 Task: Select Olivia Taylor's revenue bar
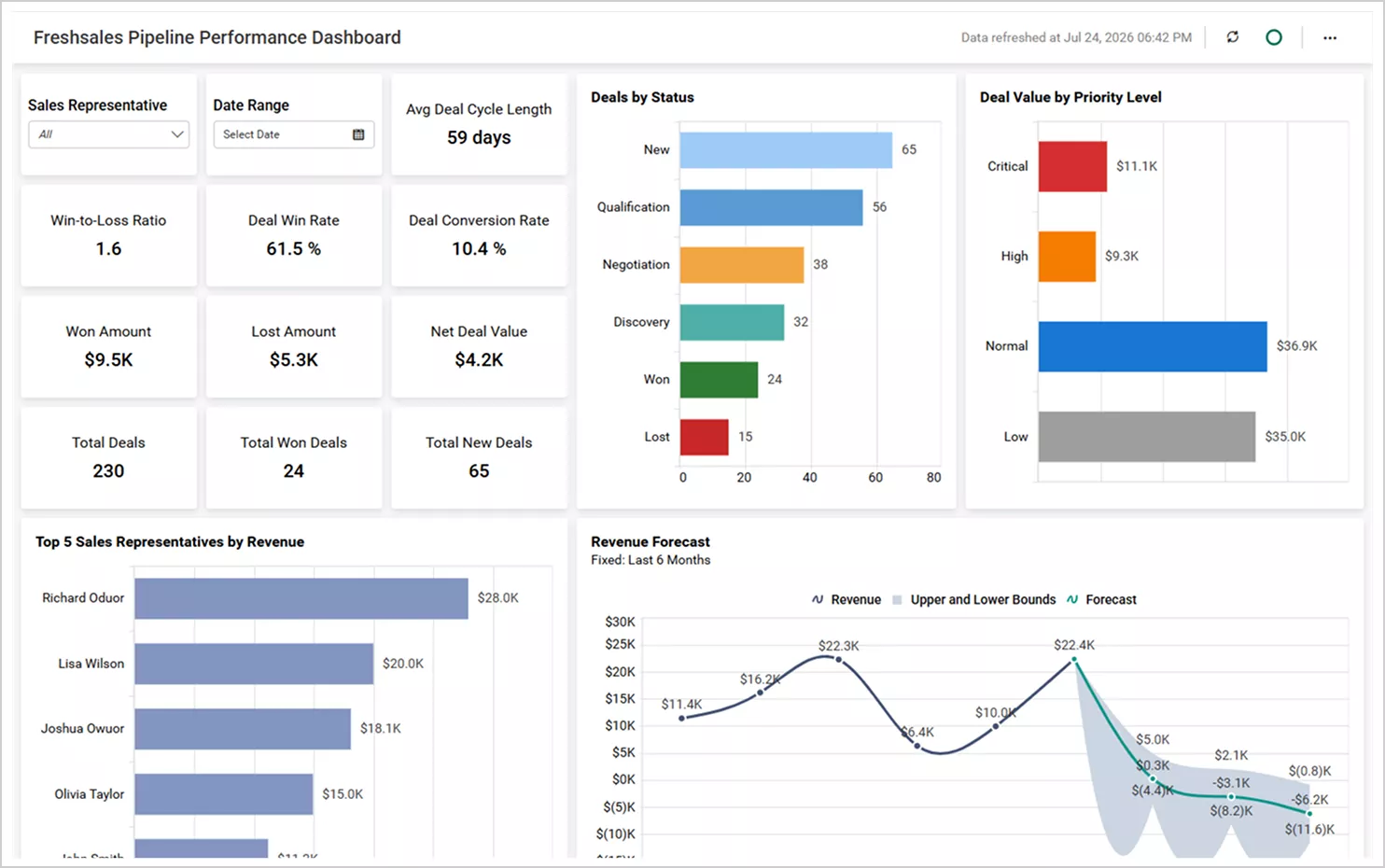coord(224,794)
